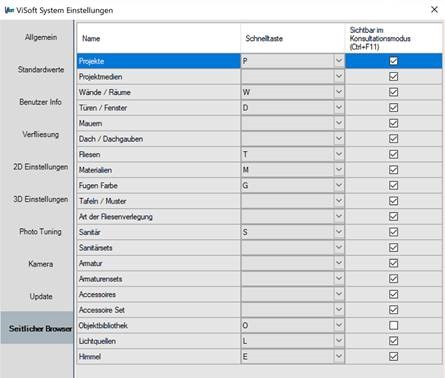445x378 pixels.
Task: Select the Kamera tab in sidebar
Action: point(40,264)
